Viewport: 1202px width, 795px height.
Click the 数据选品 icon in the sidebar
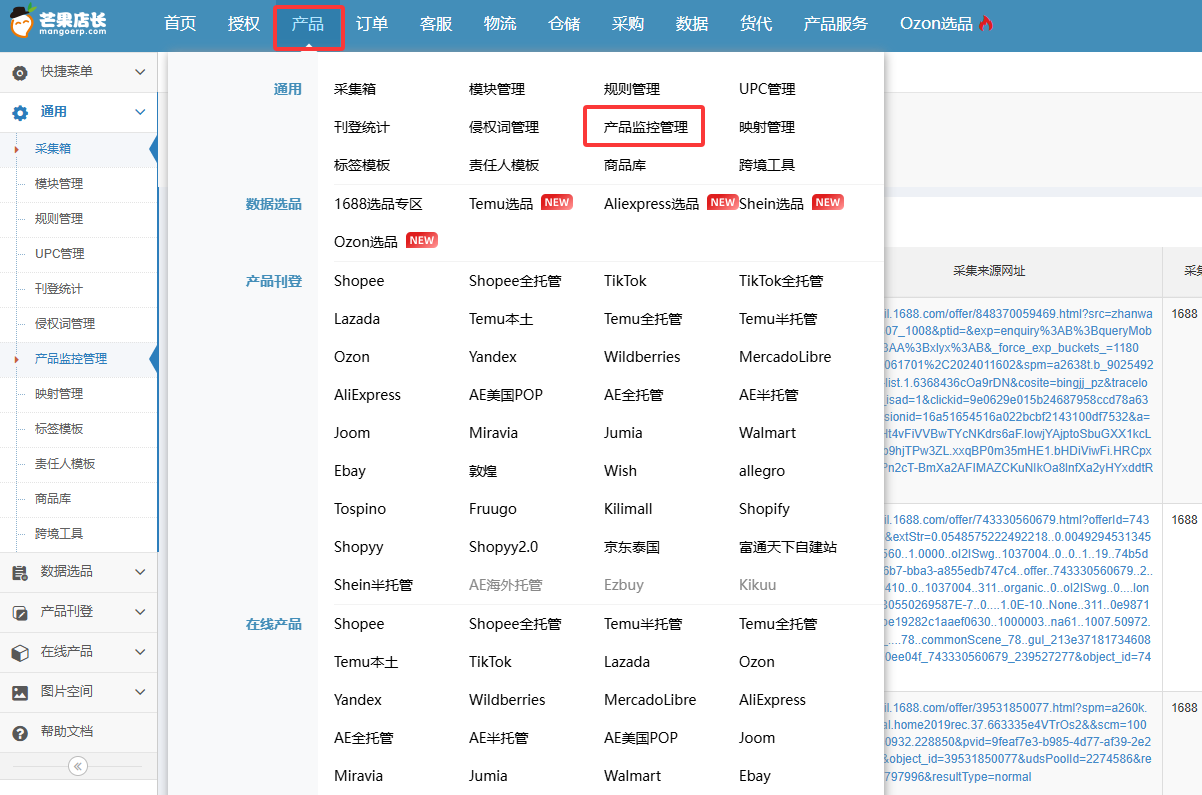click(x=20, y=572)
